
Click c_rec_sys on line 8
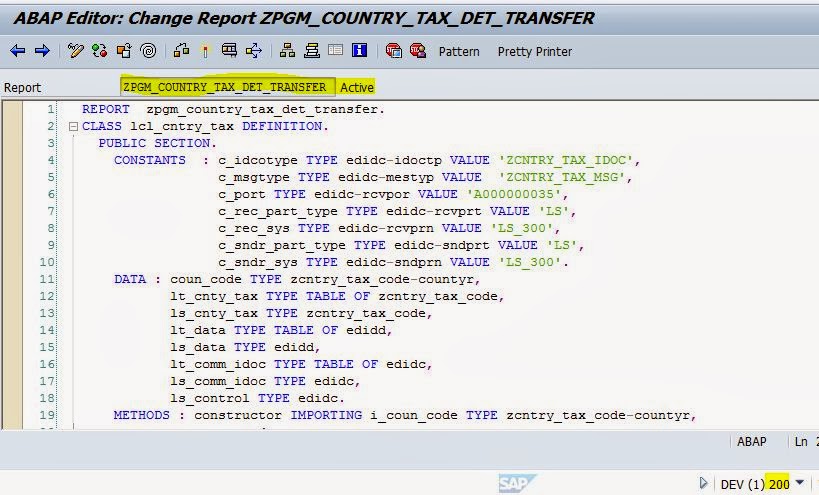tap(254, 228)
